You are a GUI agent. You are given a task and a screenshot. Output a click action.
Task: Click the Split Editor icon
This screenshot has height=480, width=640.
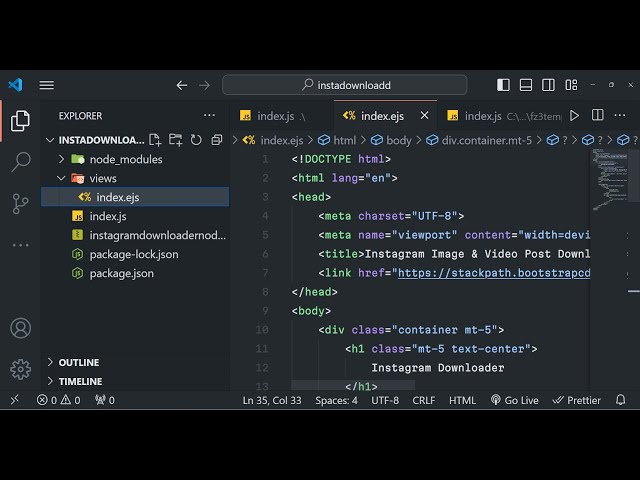point(597,116)
